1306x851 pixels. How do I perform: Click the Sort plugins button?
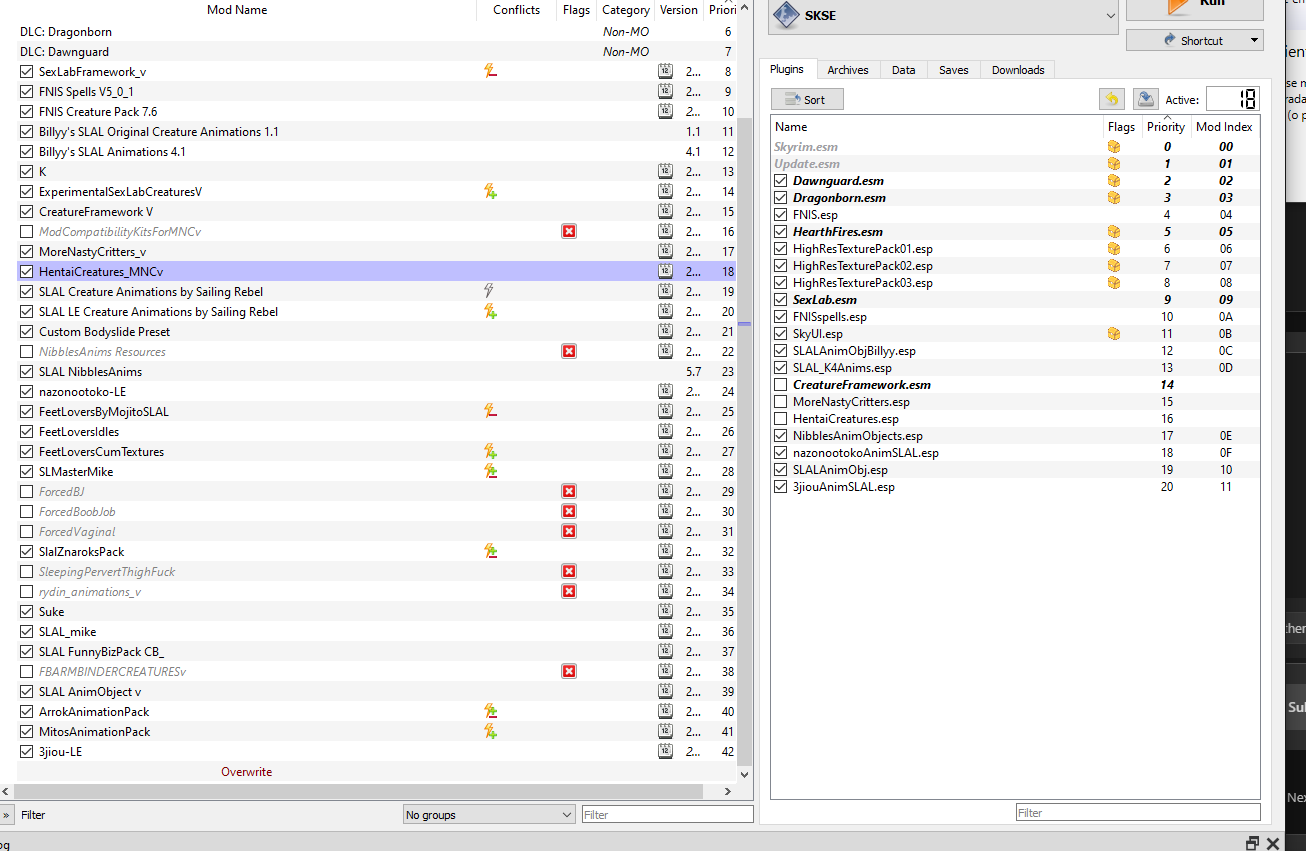[807, 99]
